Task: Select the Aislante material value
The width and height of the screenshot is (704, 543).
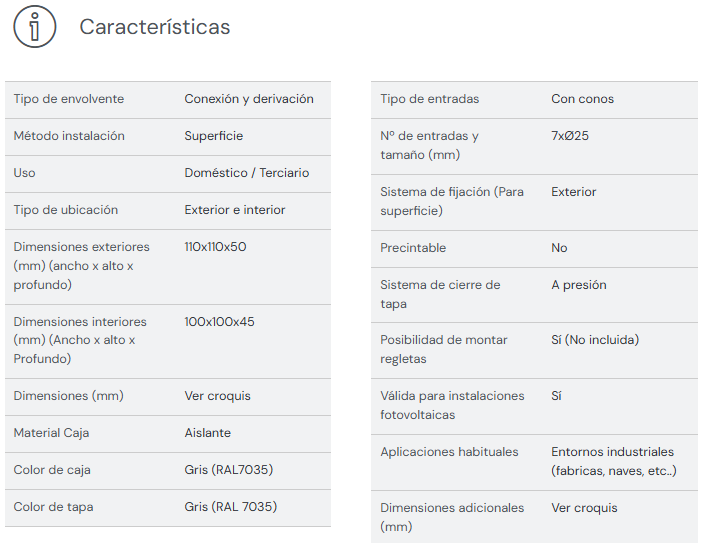Action: (x=208, y=433)
